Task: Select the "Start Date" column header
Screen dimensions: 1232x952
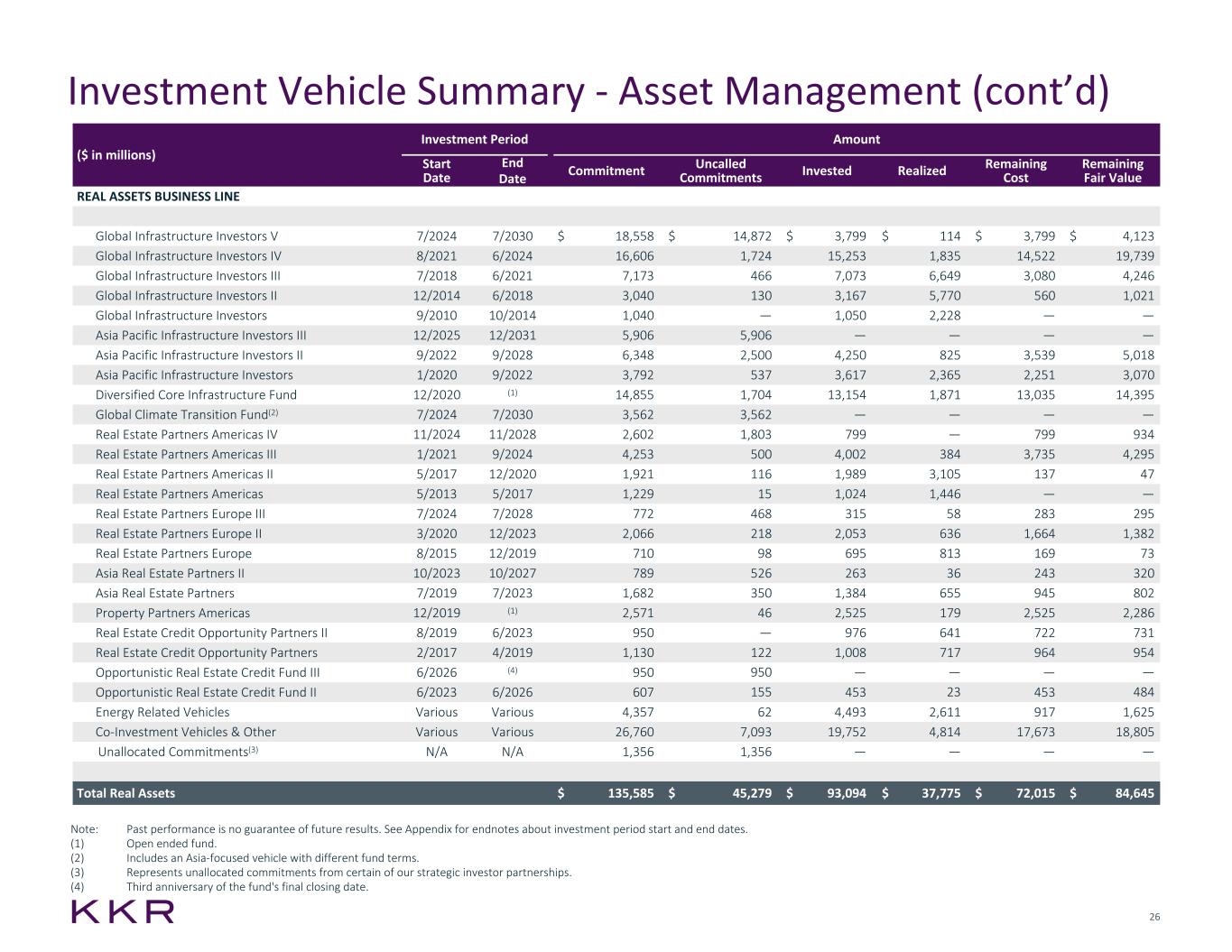Action: tap(437, 171)
